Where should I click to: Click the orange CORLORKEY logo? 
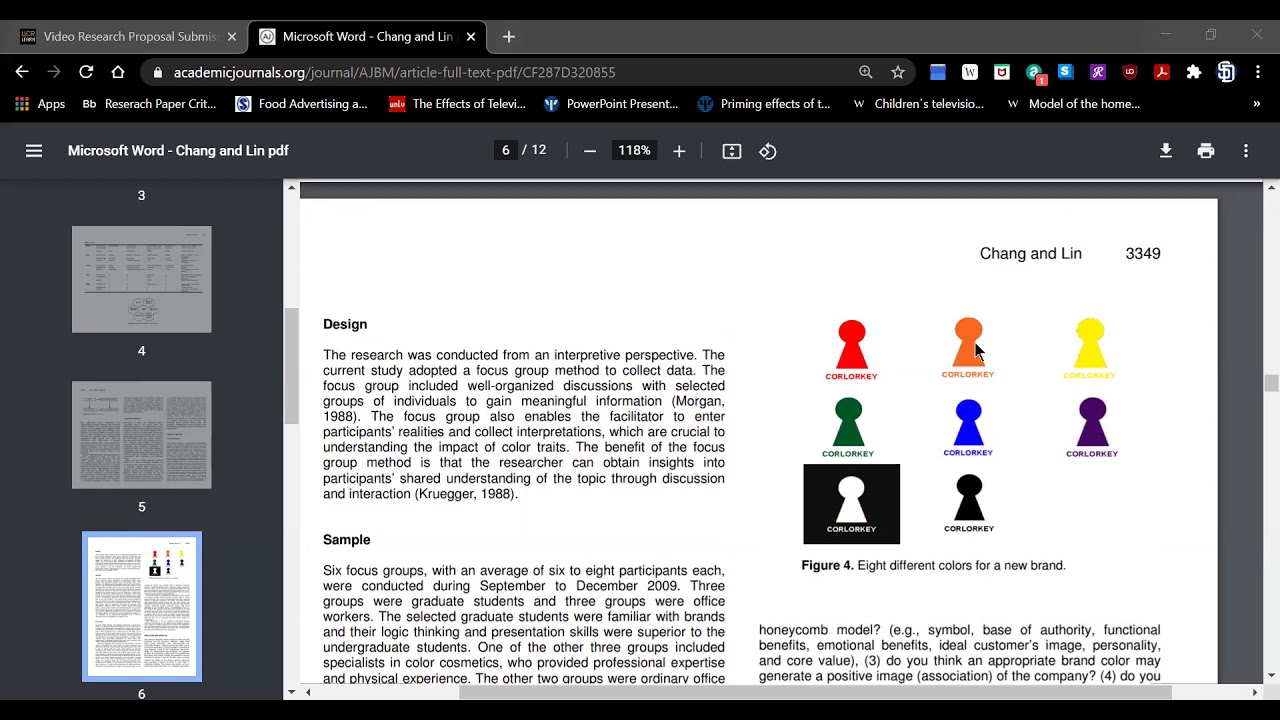click(x=968, y=348)
